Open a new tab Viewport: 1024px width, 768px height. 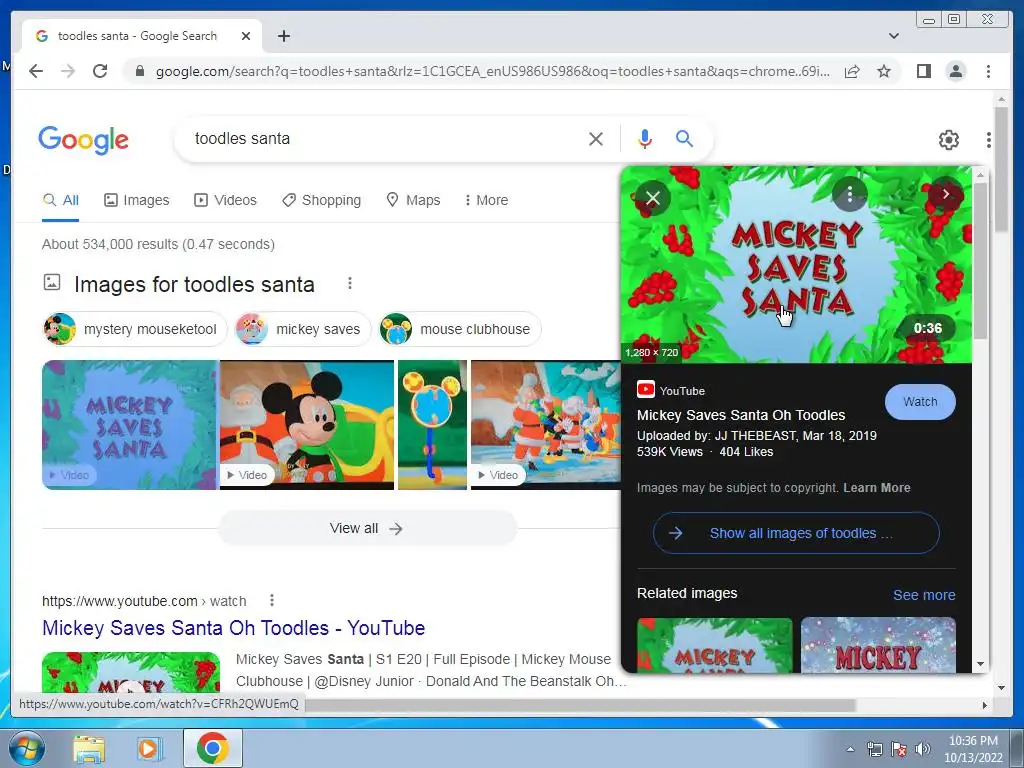(283, 36)
